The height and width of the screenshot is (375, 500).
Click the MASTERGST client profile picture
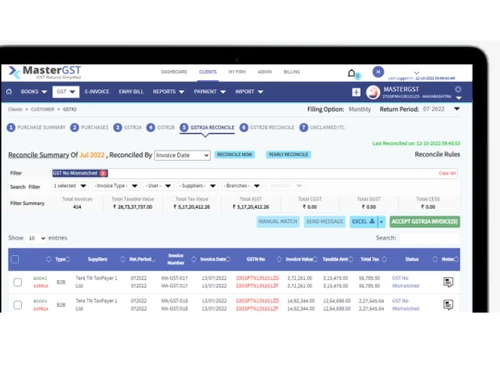point(373,92)
